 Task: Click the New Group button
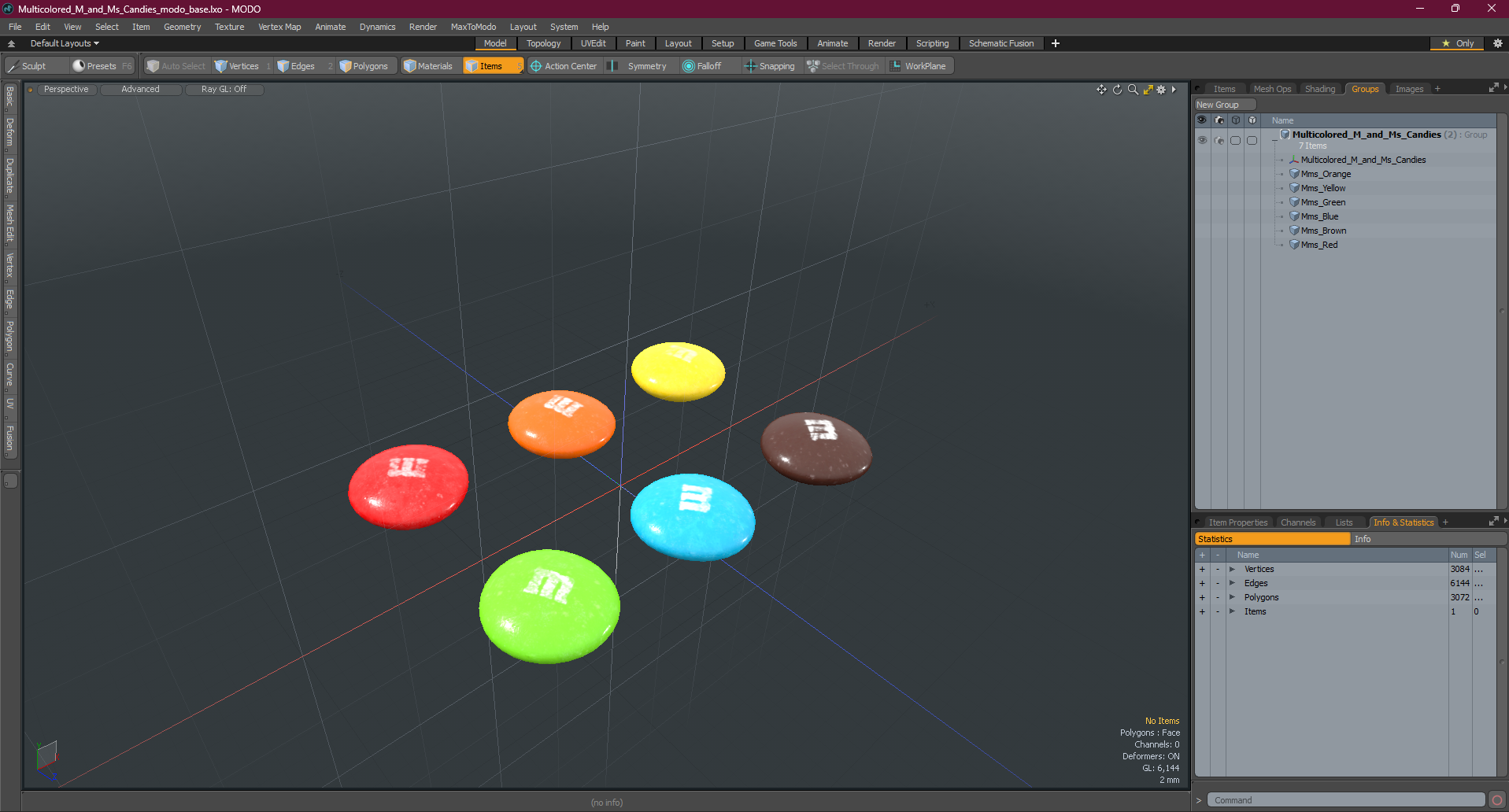[1225, 105]
